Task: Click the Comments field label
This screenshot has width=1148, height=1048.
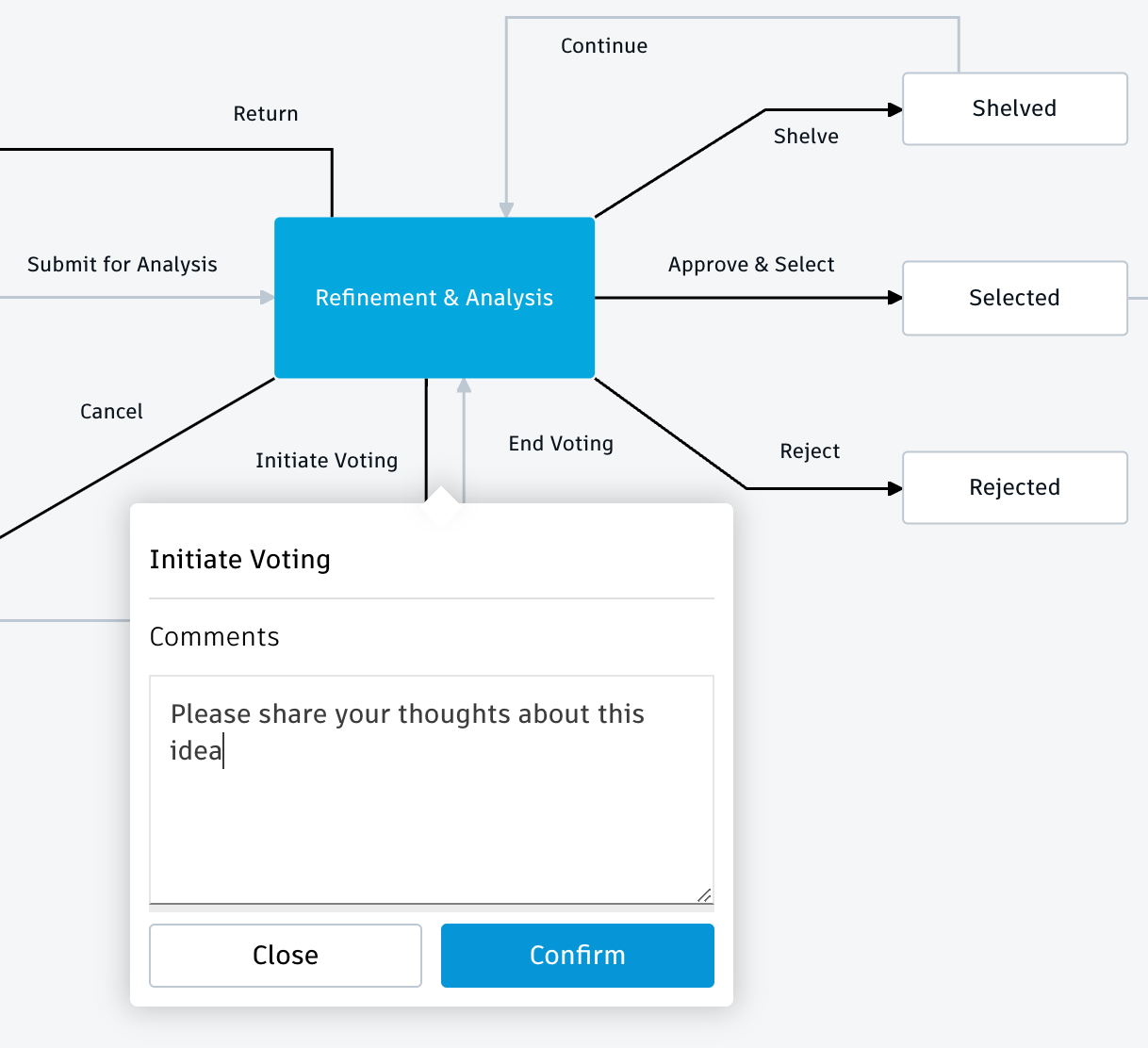Action: tap(215, 637)
